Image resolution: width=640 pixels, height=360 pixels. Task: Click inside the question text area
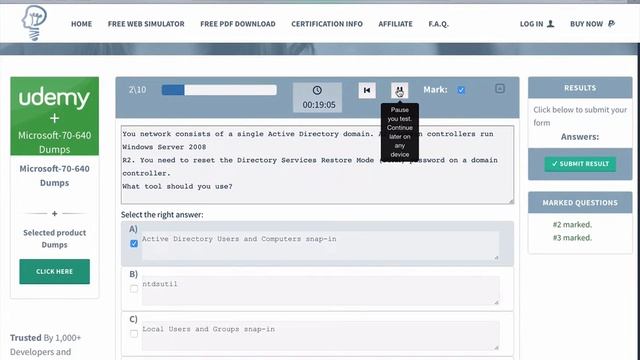pyautogui.click(x=318, y=165)
